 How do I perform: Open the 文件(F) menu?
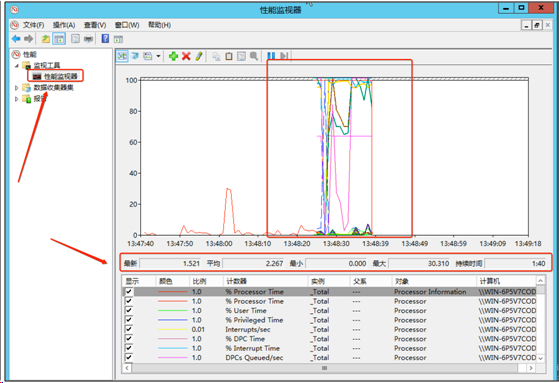pyautogui.click(x=34, y=25)
